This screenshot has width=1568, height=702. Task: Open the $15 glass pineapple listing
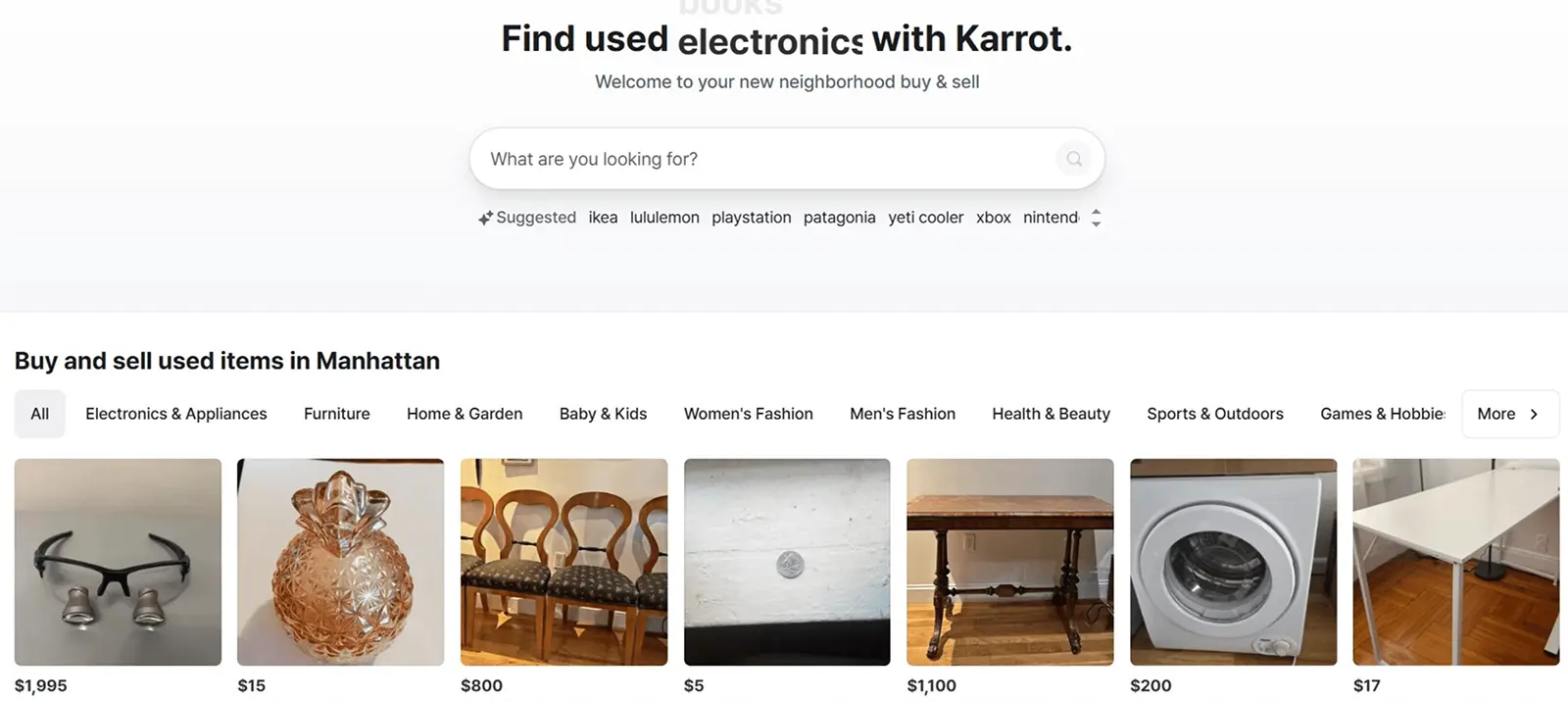[x=340, y=562]
